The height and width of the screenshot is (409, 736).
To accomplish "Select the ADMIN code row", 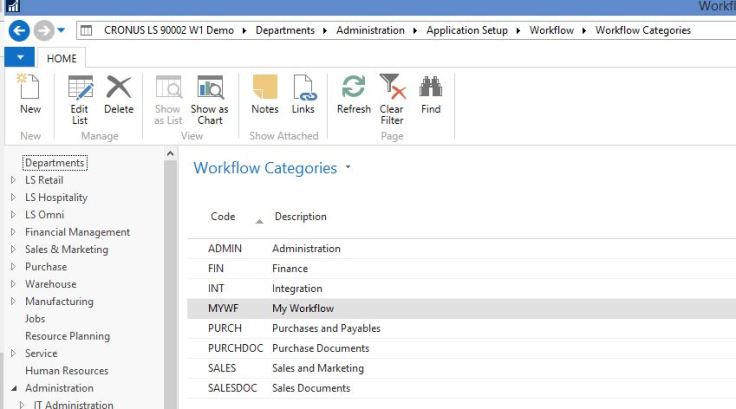I will 461,248.
